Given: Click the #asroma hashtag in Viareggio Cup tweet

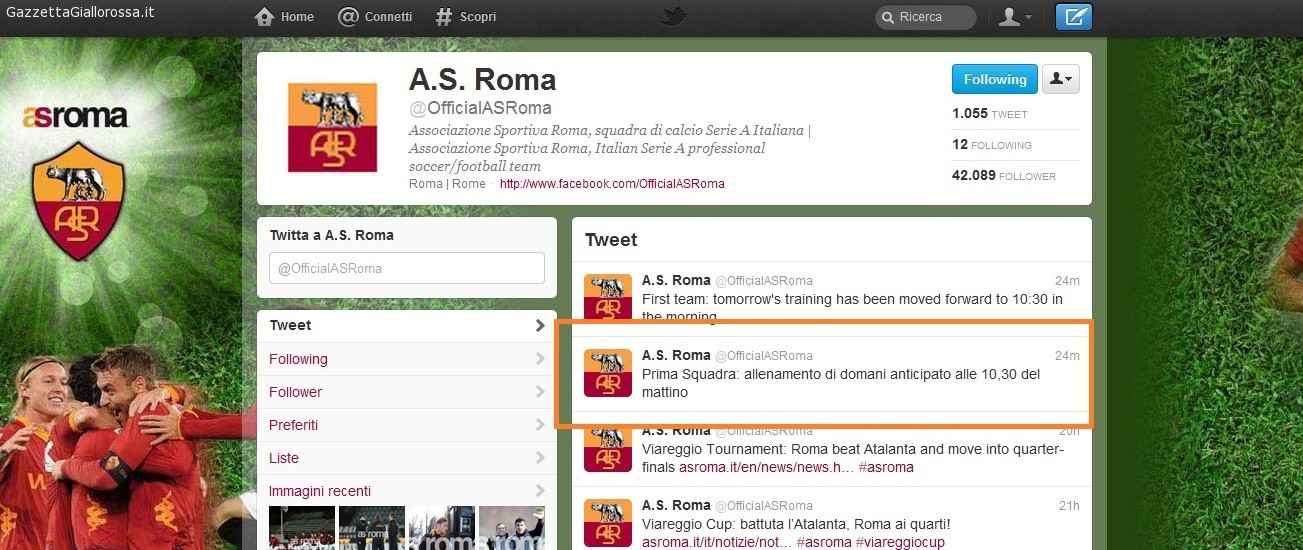Looking at the screenshot, I should 824,542.
